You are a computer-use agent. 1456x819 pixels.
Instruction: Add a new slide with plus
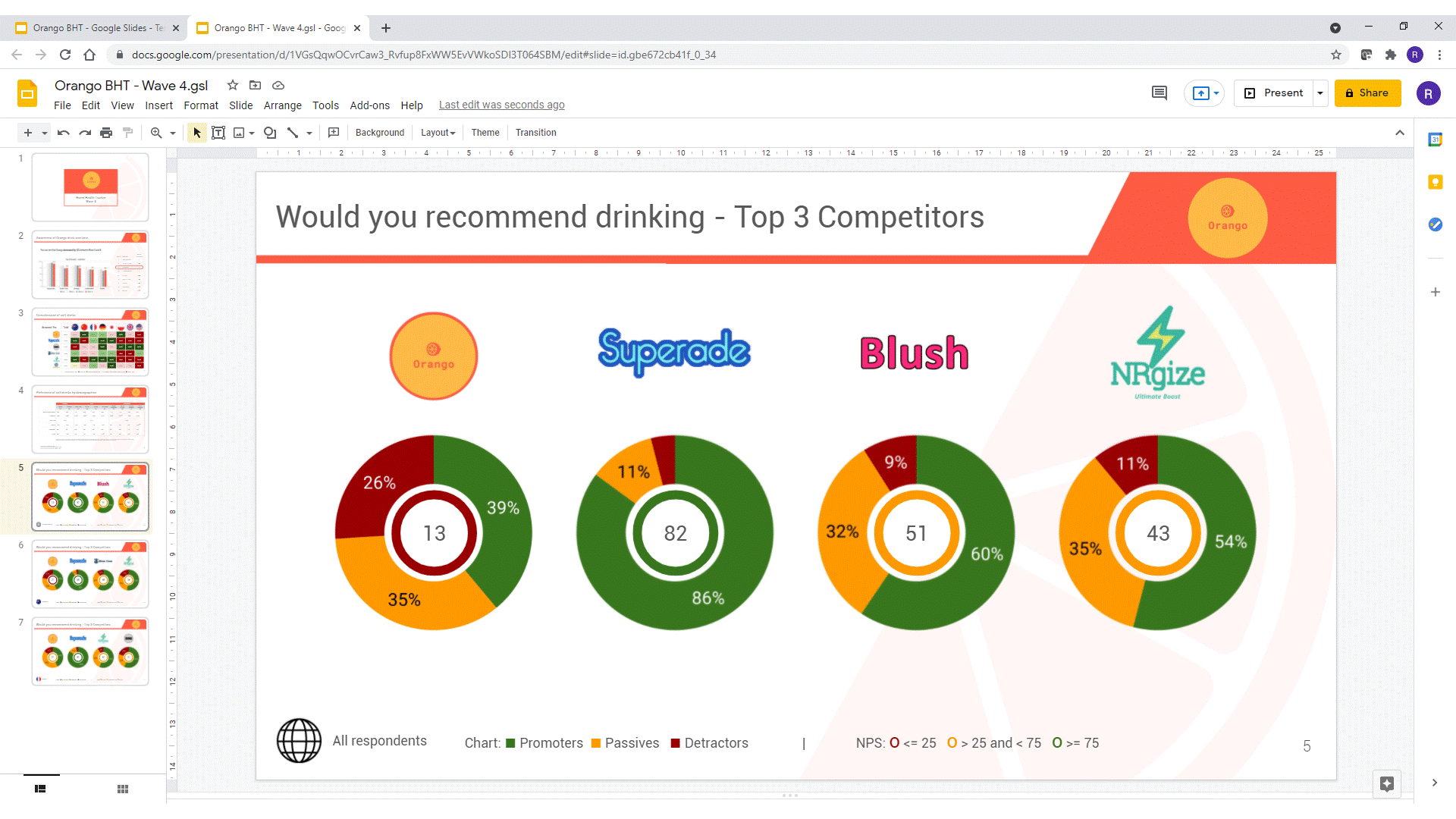pyautogui.click(x=28, y=133)
